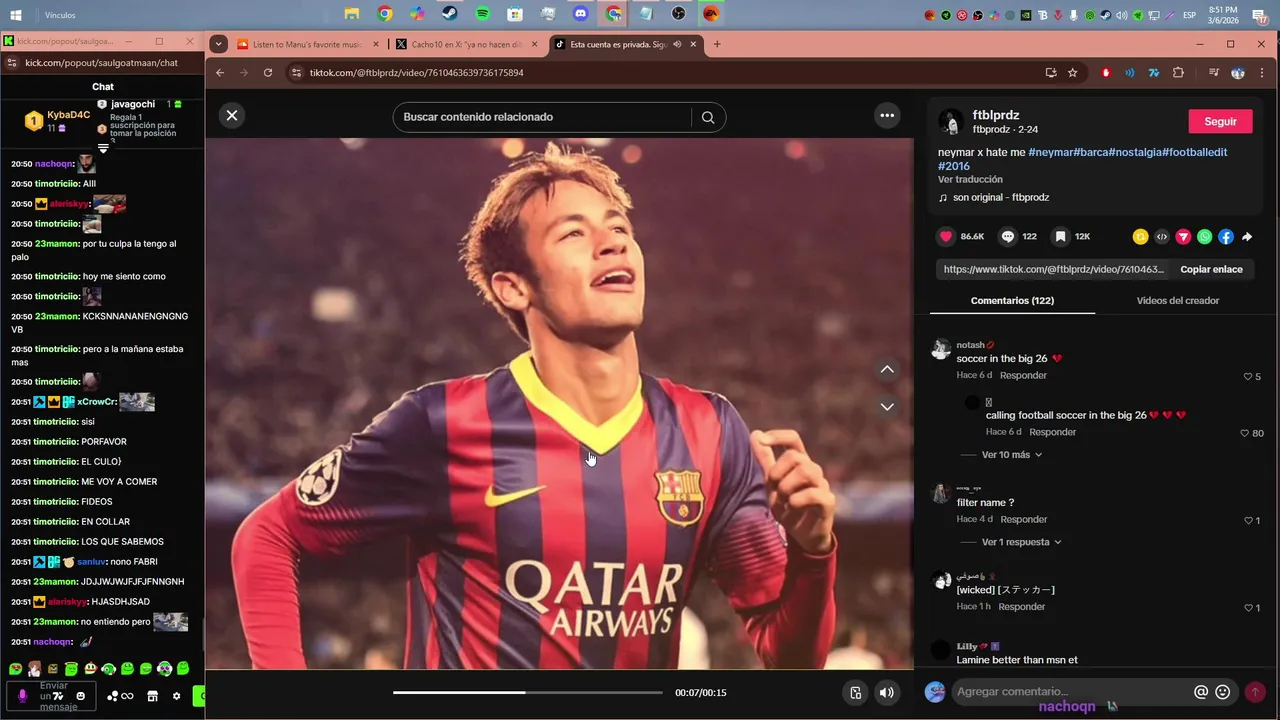Image resolution: width=1280 pixels, height=720 pixels.
Task: Switch to Videos del creador tab
Action: click(1177, 300)
